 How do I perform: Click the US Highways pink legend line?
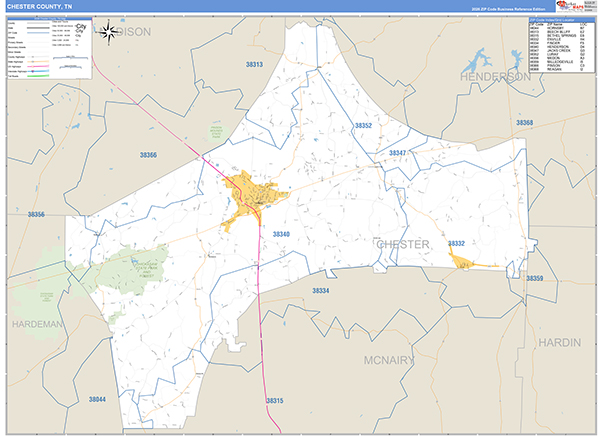[x=38, y=67]
